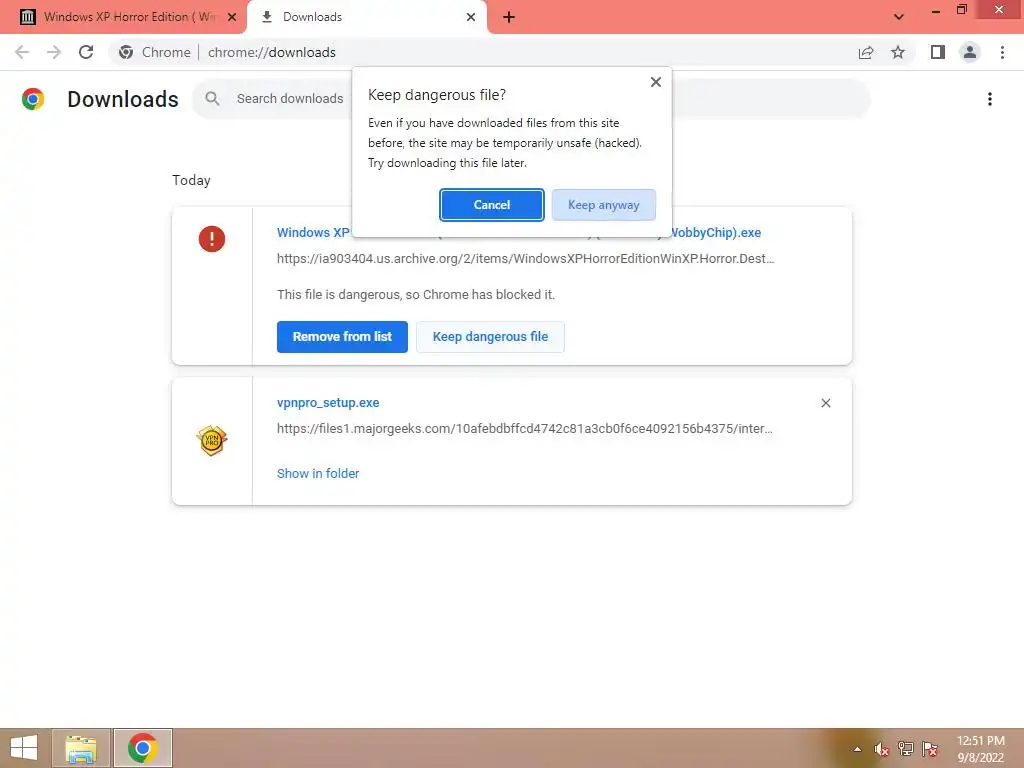The height and width of the screenshot is (768, 1024).
Task: Open the tab search chevron
Action: point(899,17)
